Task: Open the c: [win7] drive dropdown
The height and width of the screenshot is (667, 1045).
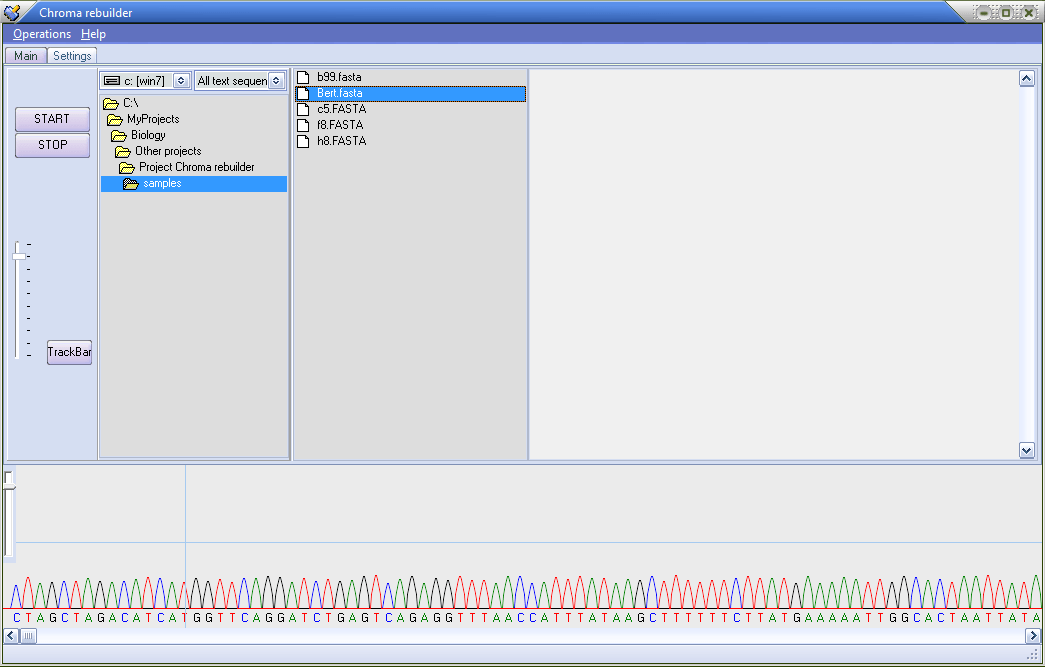Action: pyautogui.click(x=180, y=80)
